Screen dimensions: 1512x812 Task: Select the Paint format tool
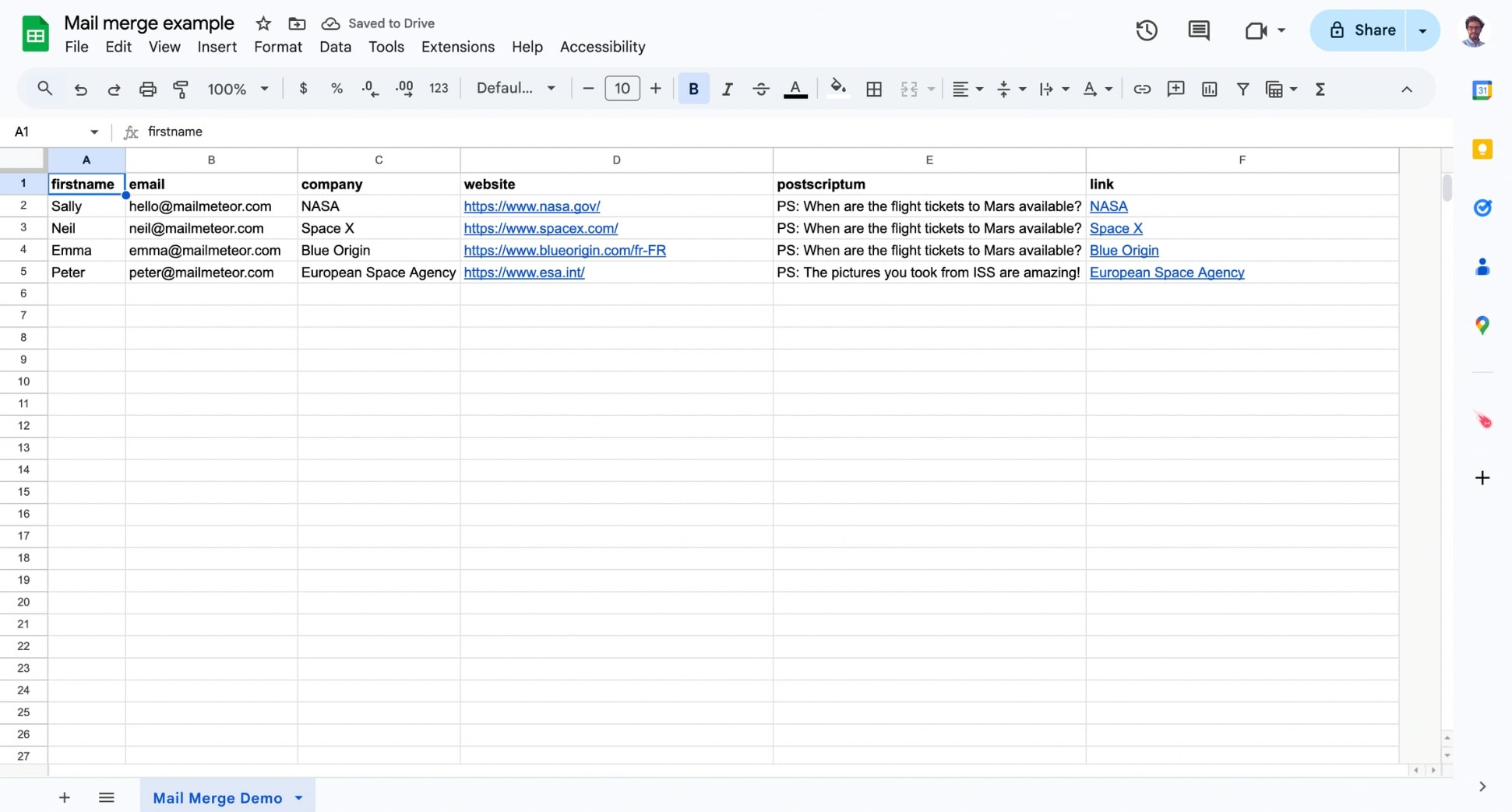(x=181, y=89)
